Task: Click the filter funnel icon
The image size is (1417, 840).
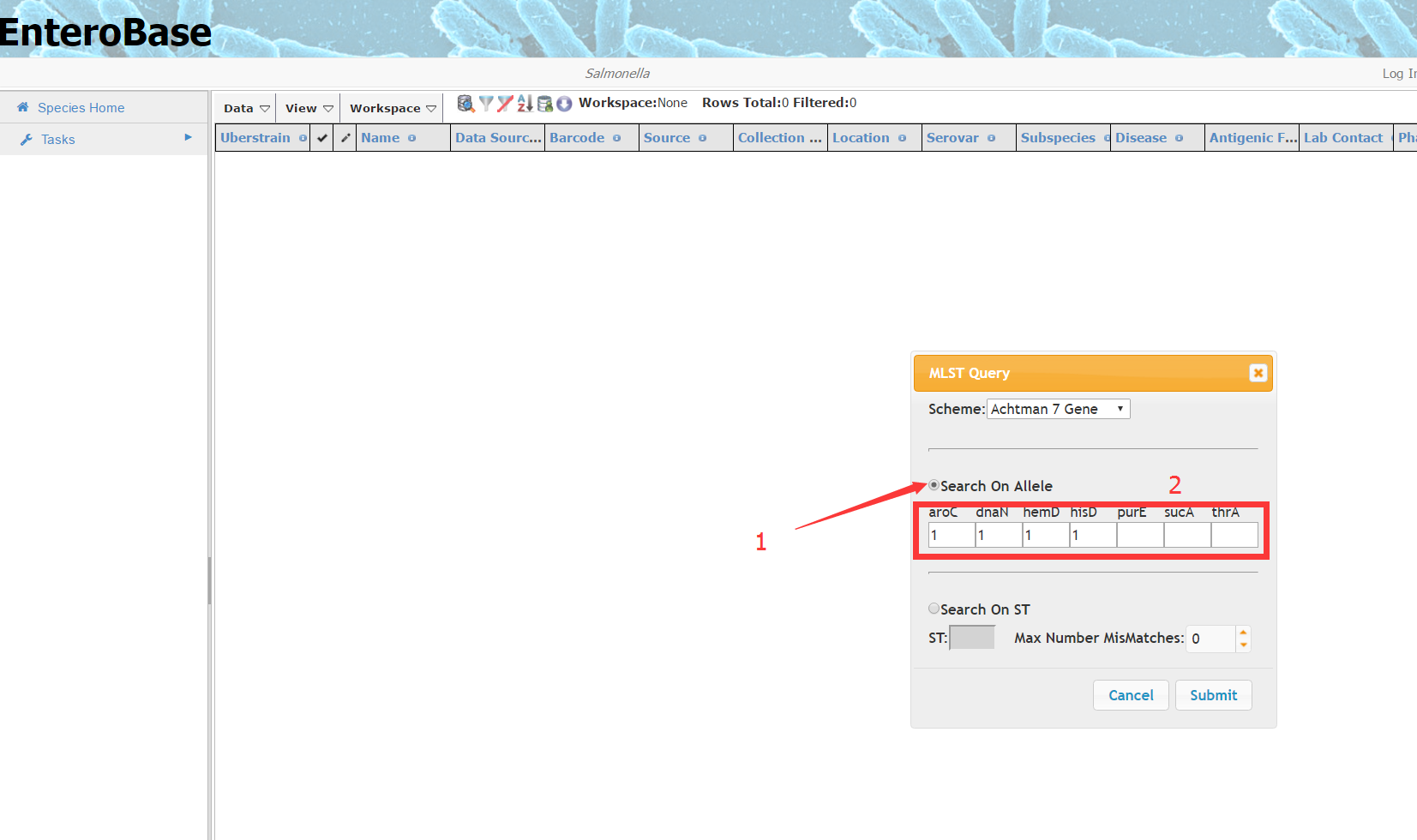Action: pyautogui.click(x=486, y=104)
